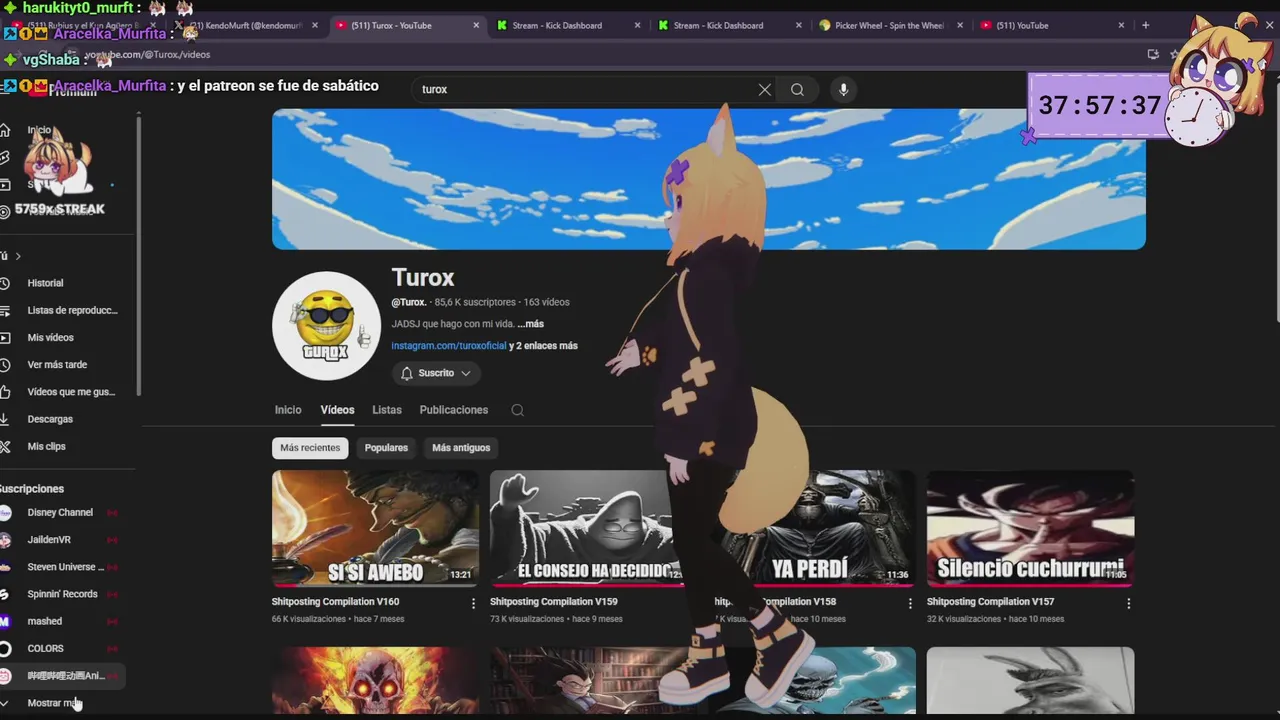This screenshot has width=1280, height=720.
Task: Open JaildenVR subscription
Action: pos(62,540)
